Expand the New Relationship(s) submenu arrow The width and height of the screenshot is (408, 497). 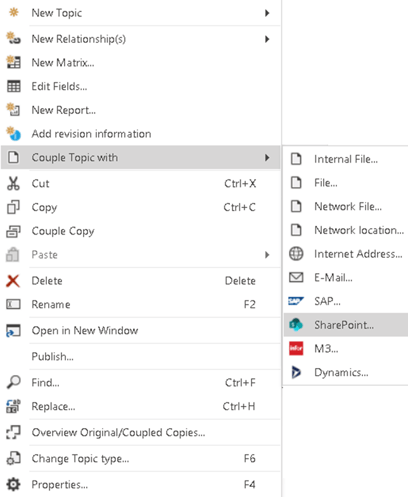[x=267, y=39]
